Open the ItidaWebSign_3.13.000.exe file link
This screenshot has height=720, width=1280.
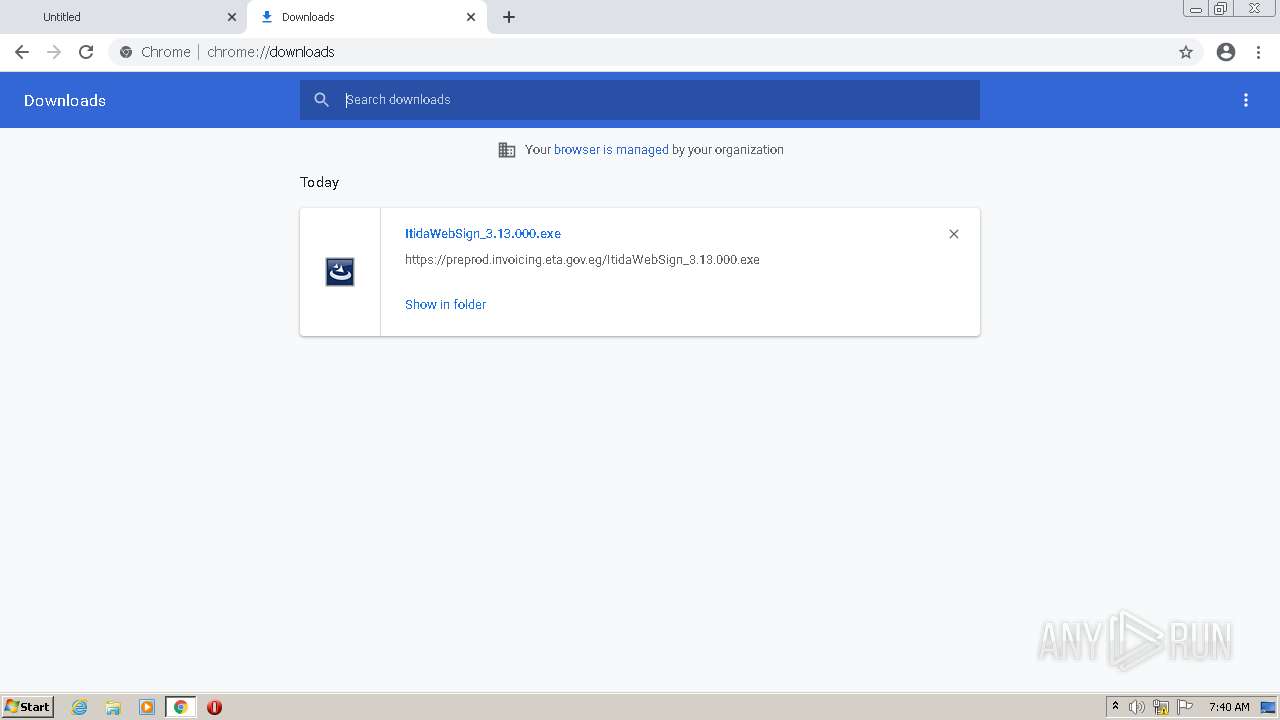click(483, 234)
